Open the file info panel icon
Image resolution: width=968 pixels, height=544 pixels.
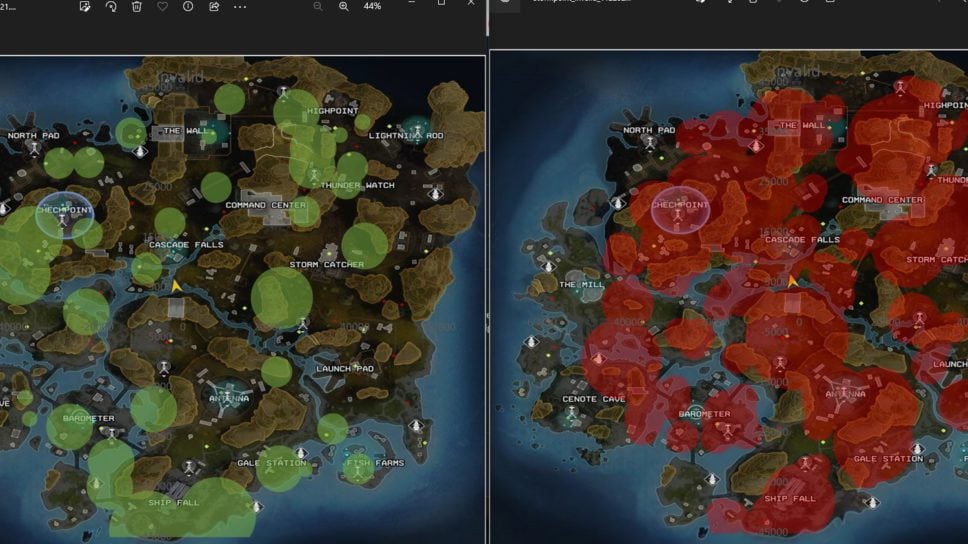(x=188, y=6)
